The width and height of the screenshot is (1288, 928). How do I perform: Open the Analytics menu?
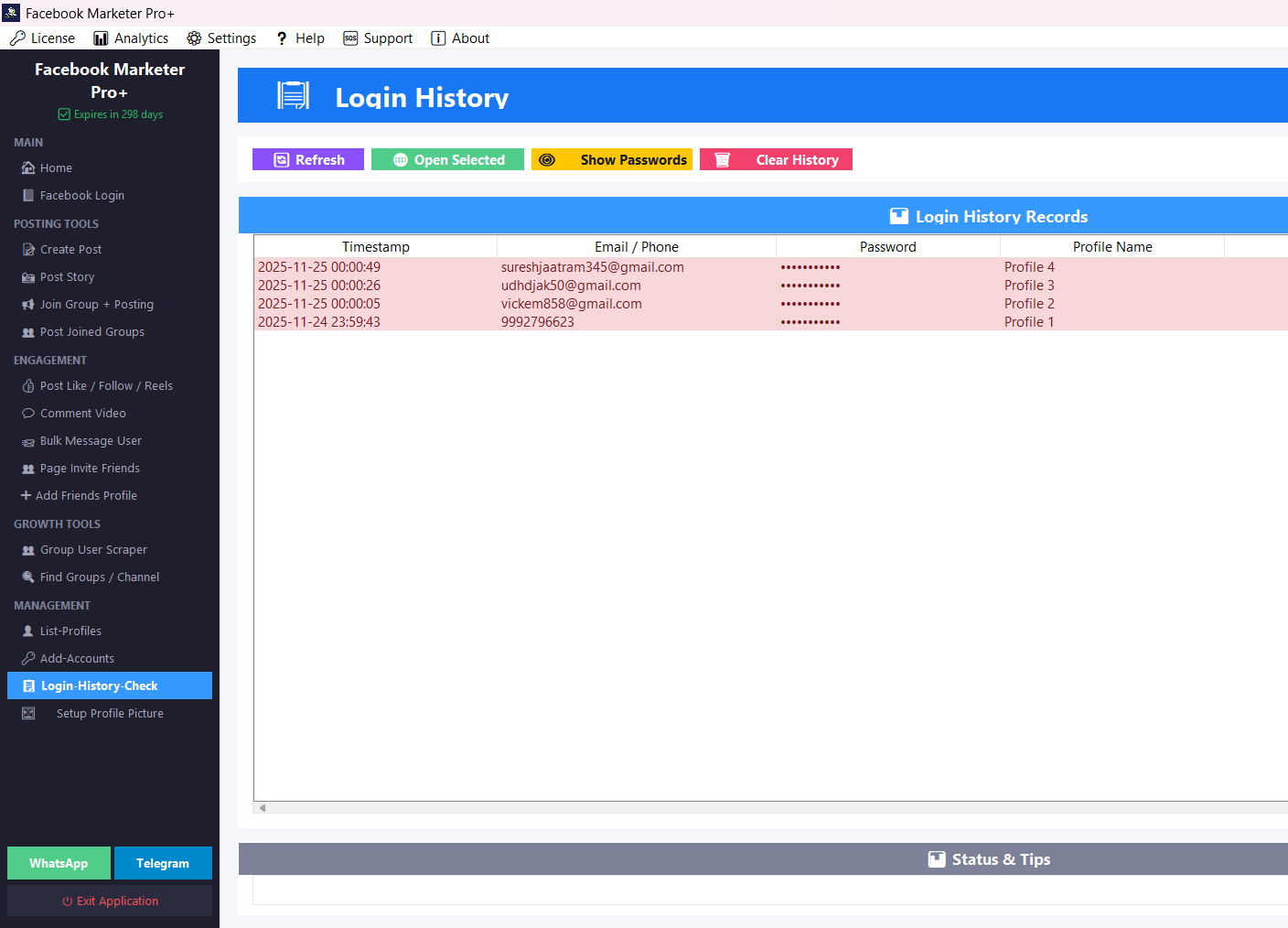pyautogui.click(x=131, y=38)
